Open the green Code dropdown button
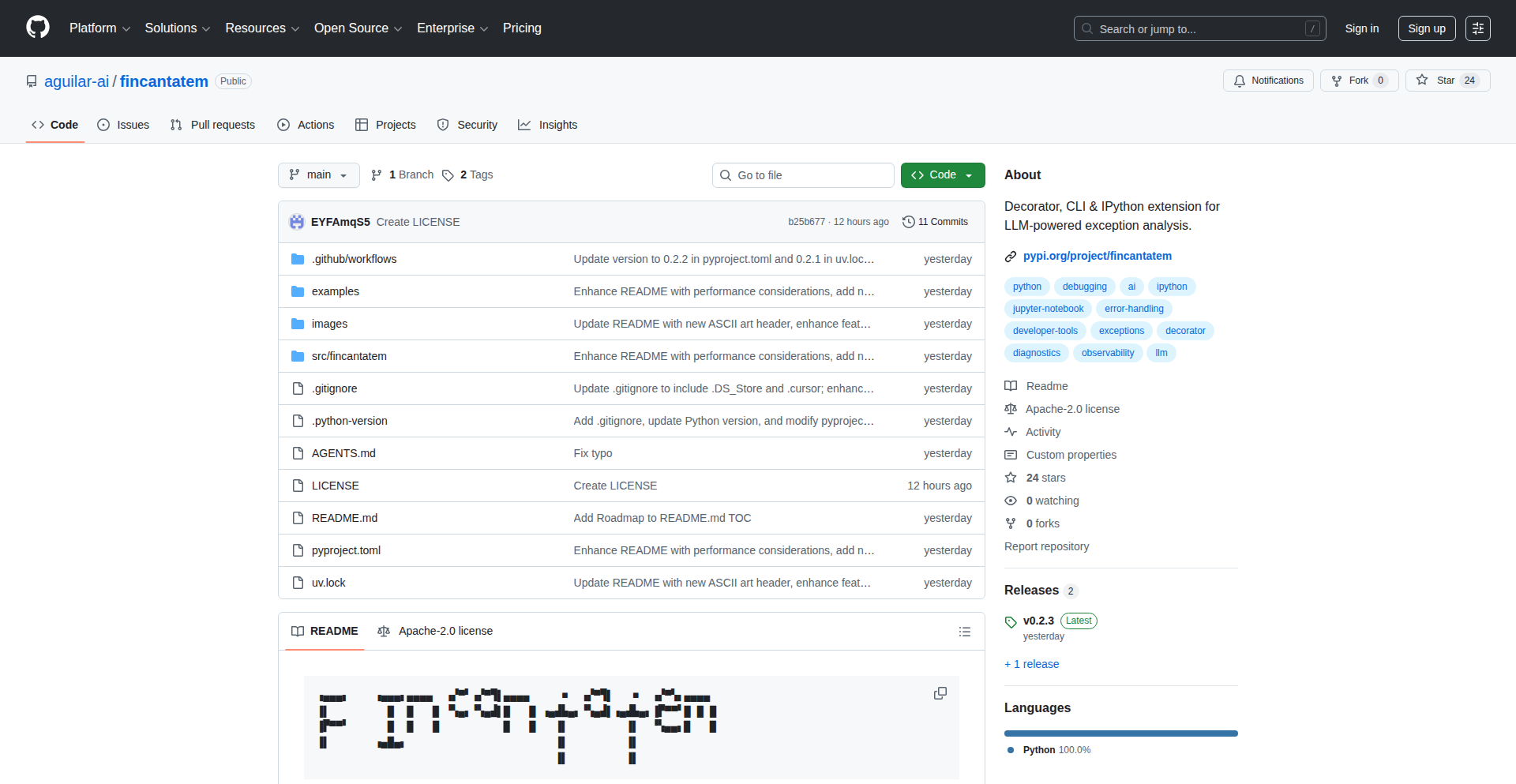Image resolution: width=1516 pixels, height=784 pixels. [943, 175]
